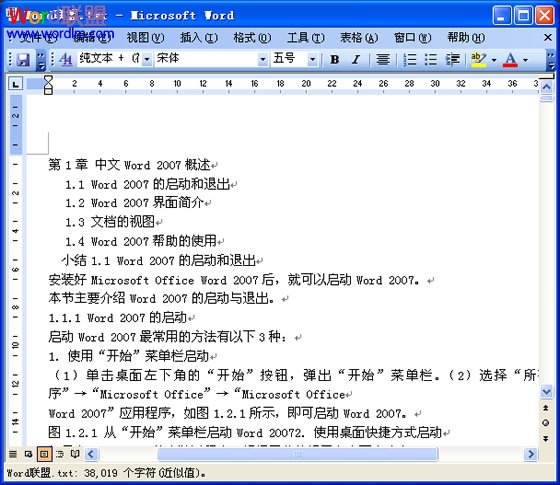The height and width of the screenshot is (485, 560).
Task: Open the 窗口(W) menu
Action: (412, 38)
